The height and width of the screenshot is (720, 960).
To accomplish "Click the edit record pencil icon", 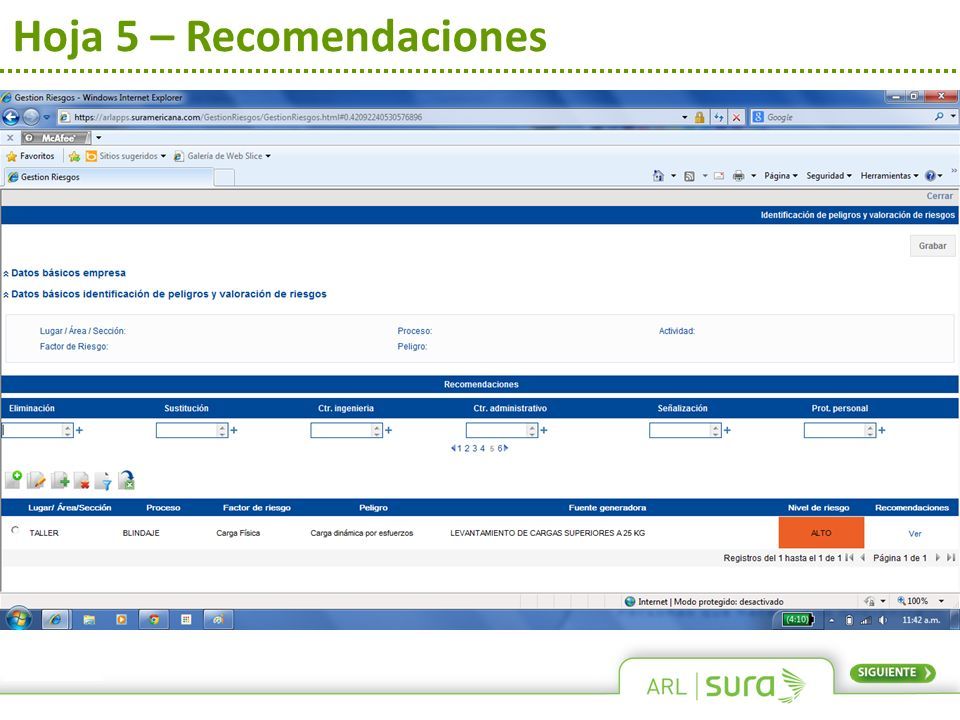I will 37,480.
